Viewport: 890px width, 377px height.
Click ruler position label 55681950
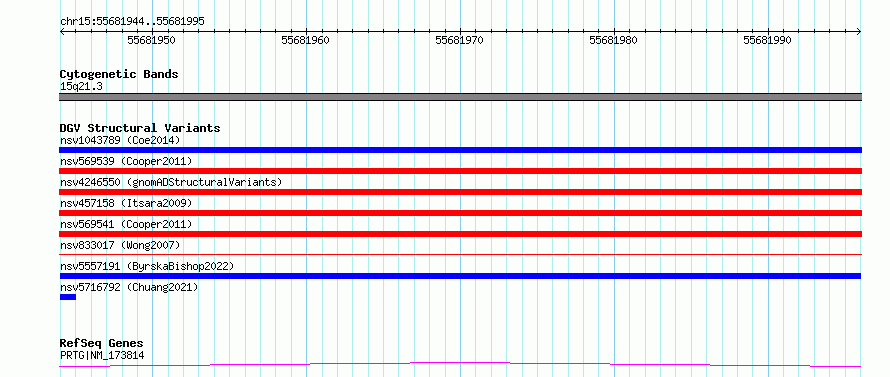coord(152,40)
